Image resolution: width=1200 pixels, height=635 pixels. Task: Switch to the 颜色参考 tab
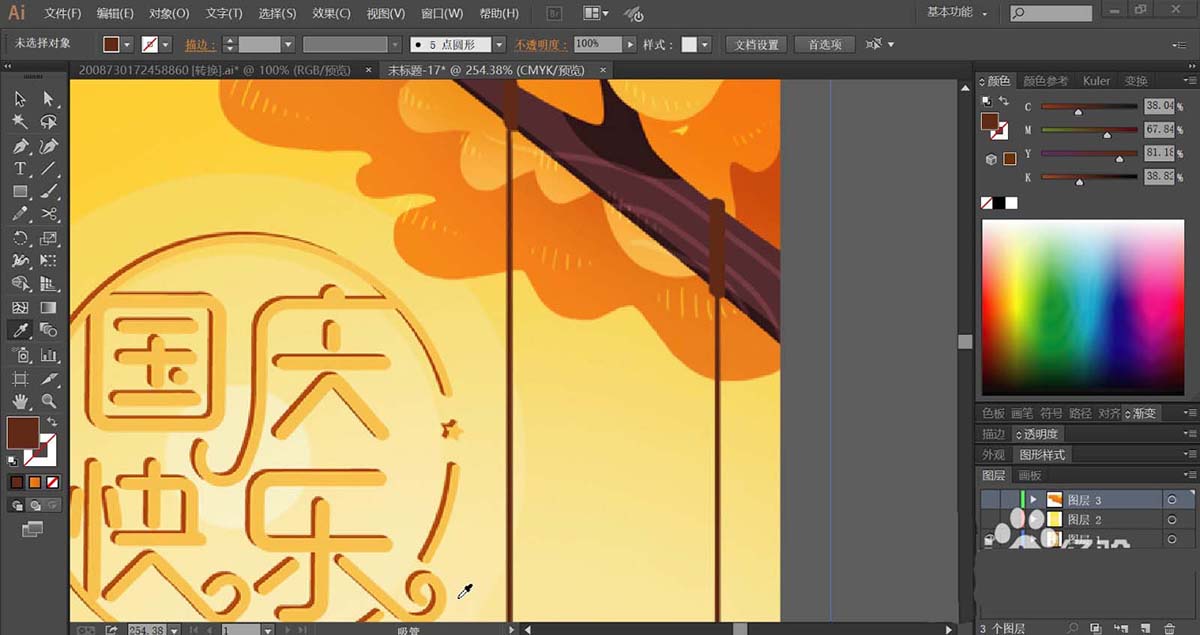1045,81
